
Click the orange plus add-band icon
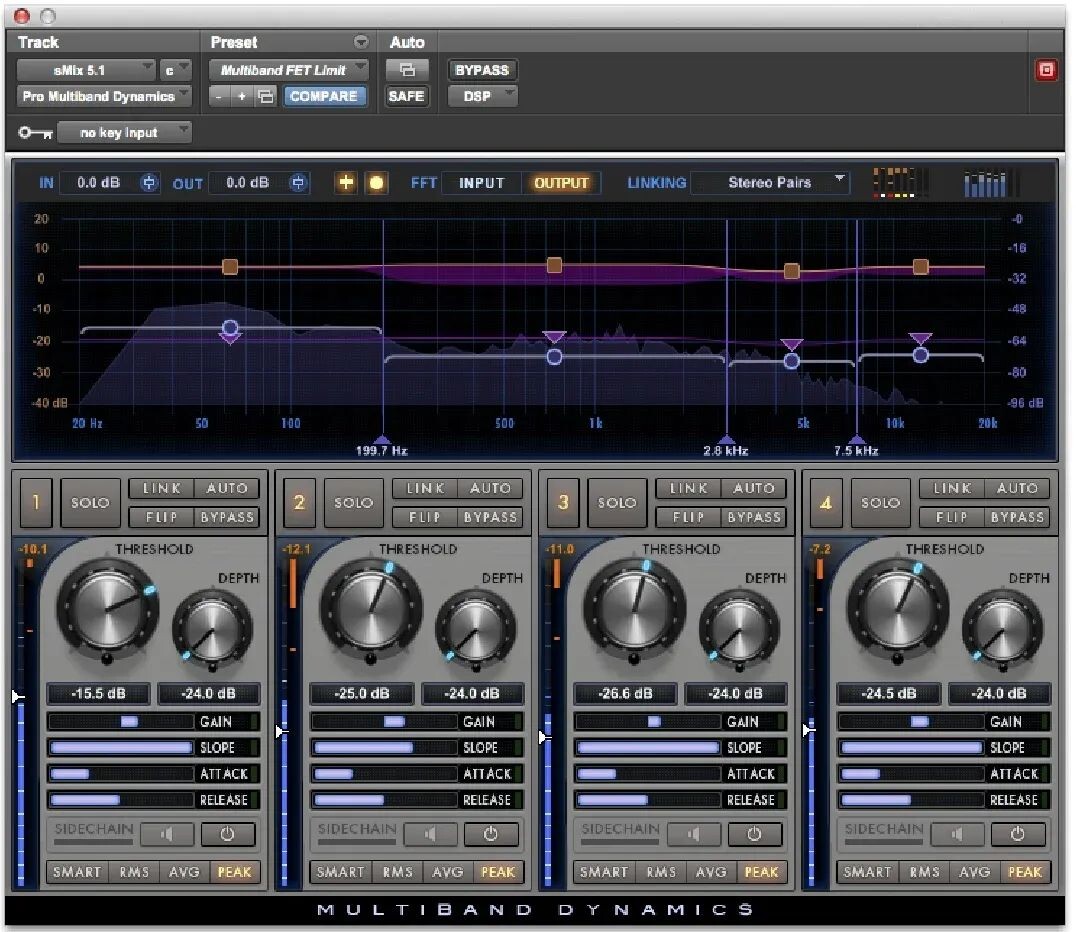346,183
